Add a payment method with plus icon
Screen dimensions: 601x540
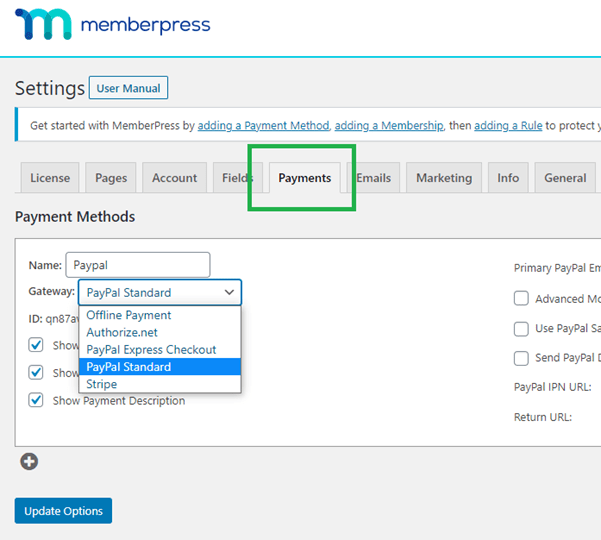coord(29,461)
